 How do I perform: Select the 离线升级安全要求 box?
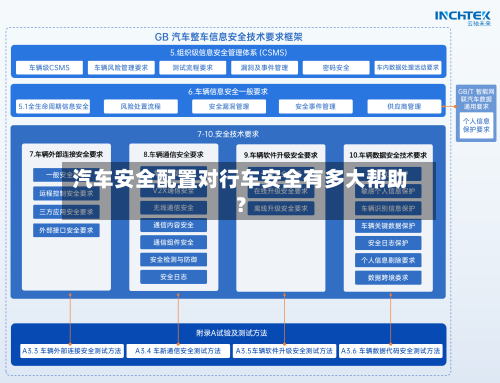pyautogui.click(x=281, y=209)
